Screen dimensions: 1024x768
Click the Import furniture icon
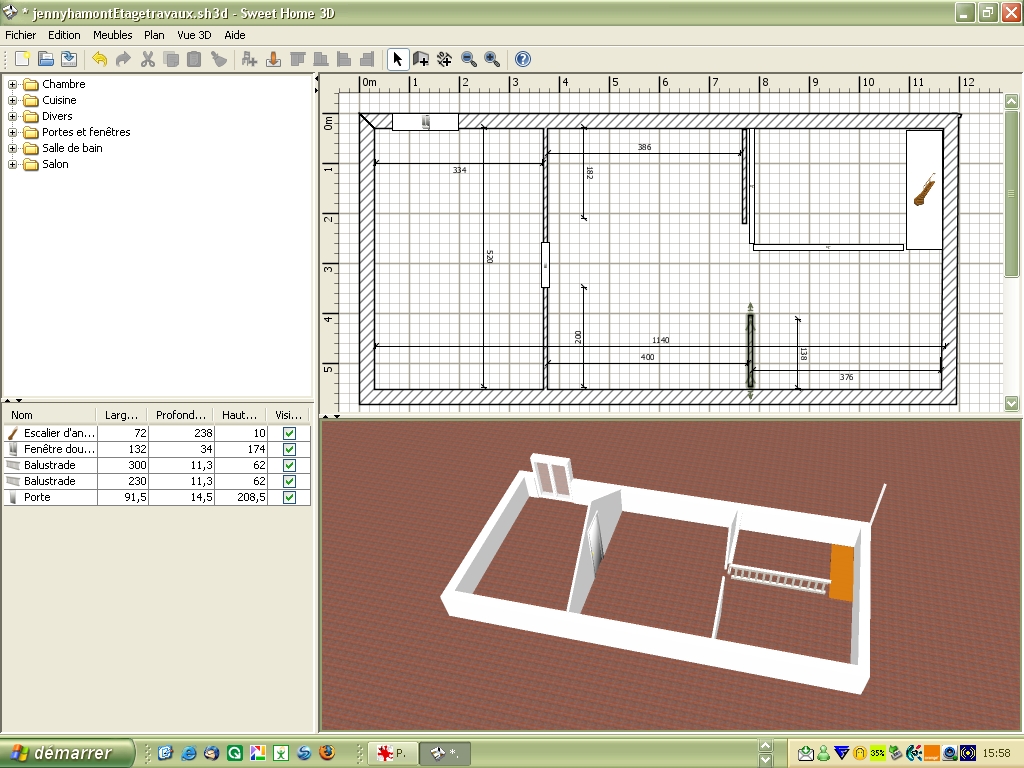(x=273, y=60)
